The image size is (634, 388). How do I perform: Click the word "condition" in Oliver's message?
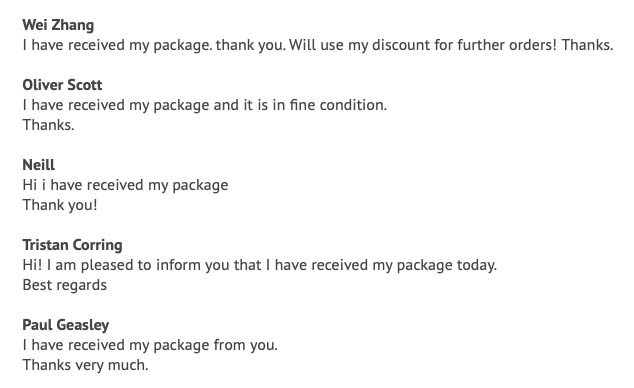click(x=353, y=105)
